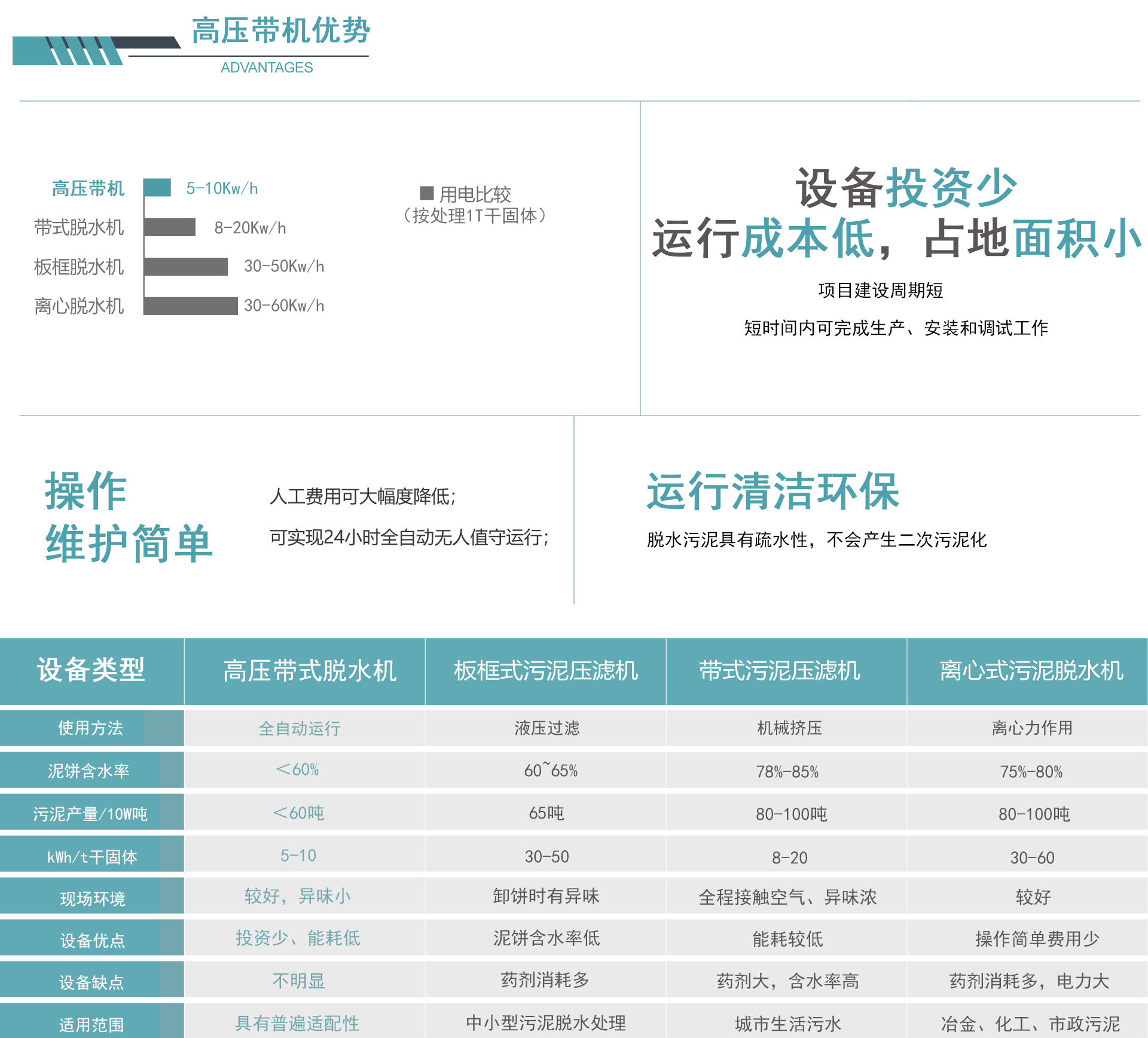The width and height of the screenshot is (1148, 1038).
Task: Select the 设备类型 table header cell
Action: click(91, 670)
